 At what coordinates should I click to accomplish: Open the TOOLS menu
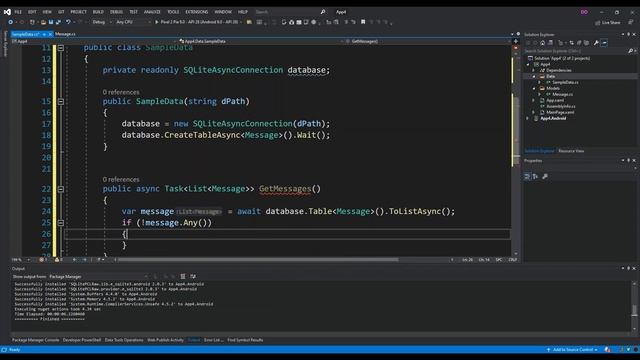coord(173,12)
